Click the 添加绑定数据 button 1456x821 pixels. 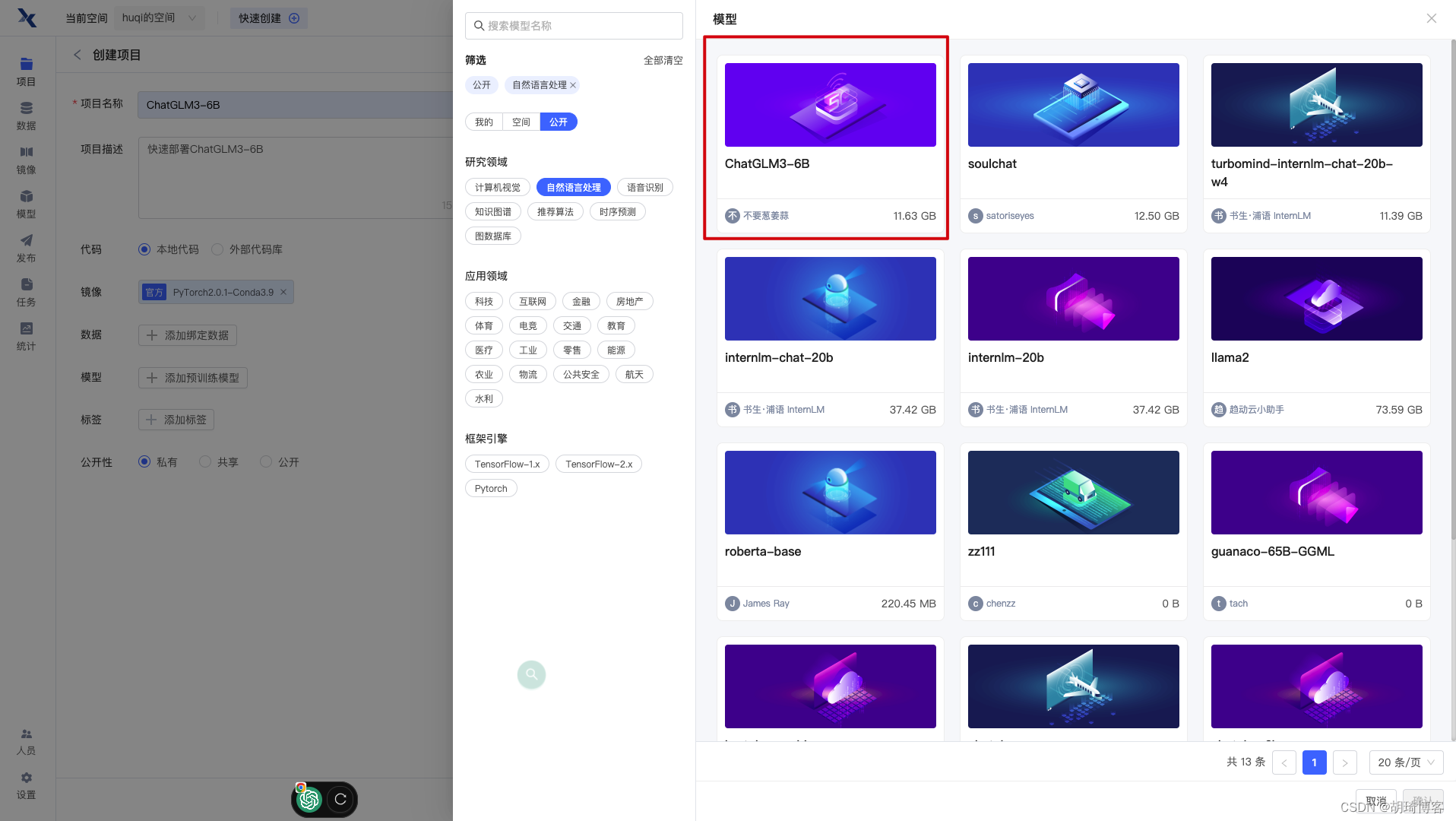click(188, 335)
